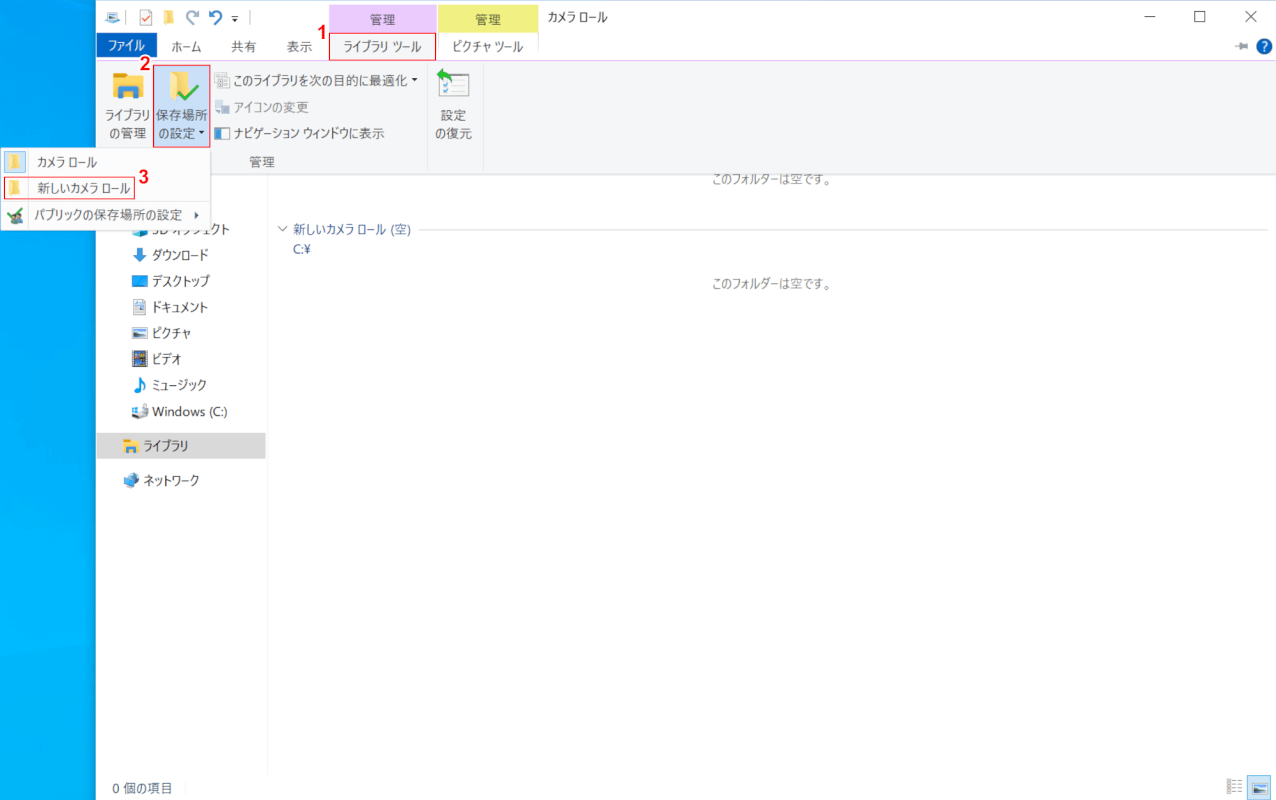Switch to large icons view in status bar

1258,787
